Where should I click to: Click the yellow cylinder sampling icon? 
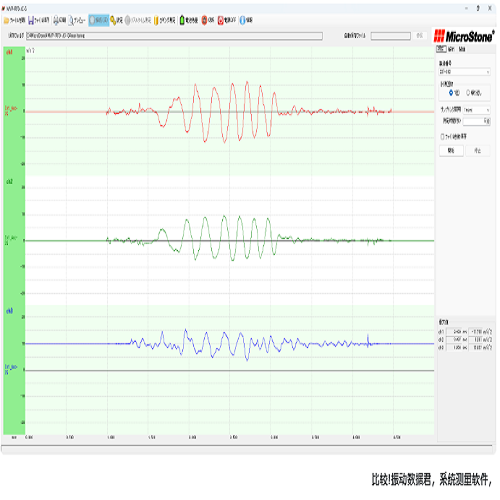[156, 21]
